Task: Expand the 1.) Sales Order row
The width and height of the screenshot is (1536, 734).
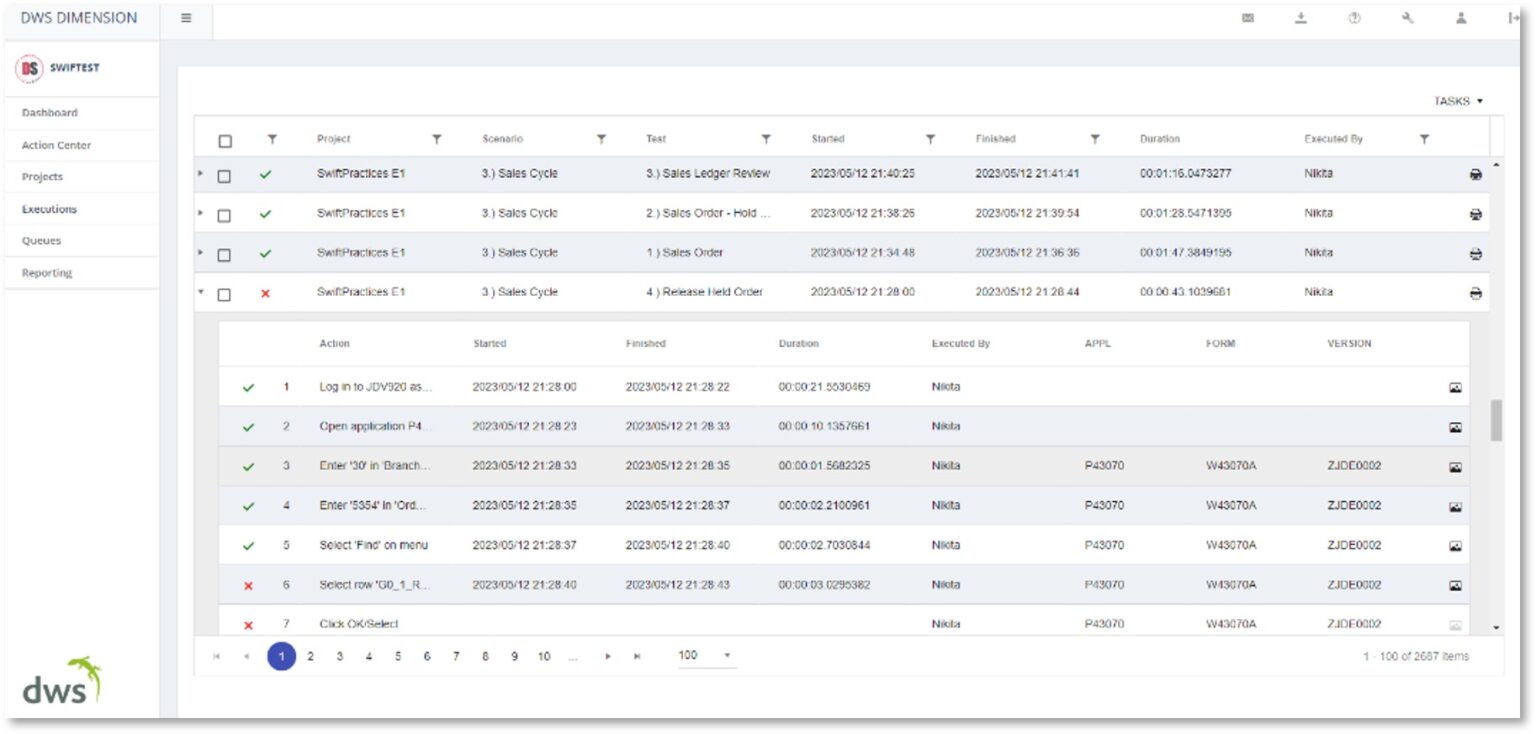Action: tap(200, 252)
